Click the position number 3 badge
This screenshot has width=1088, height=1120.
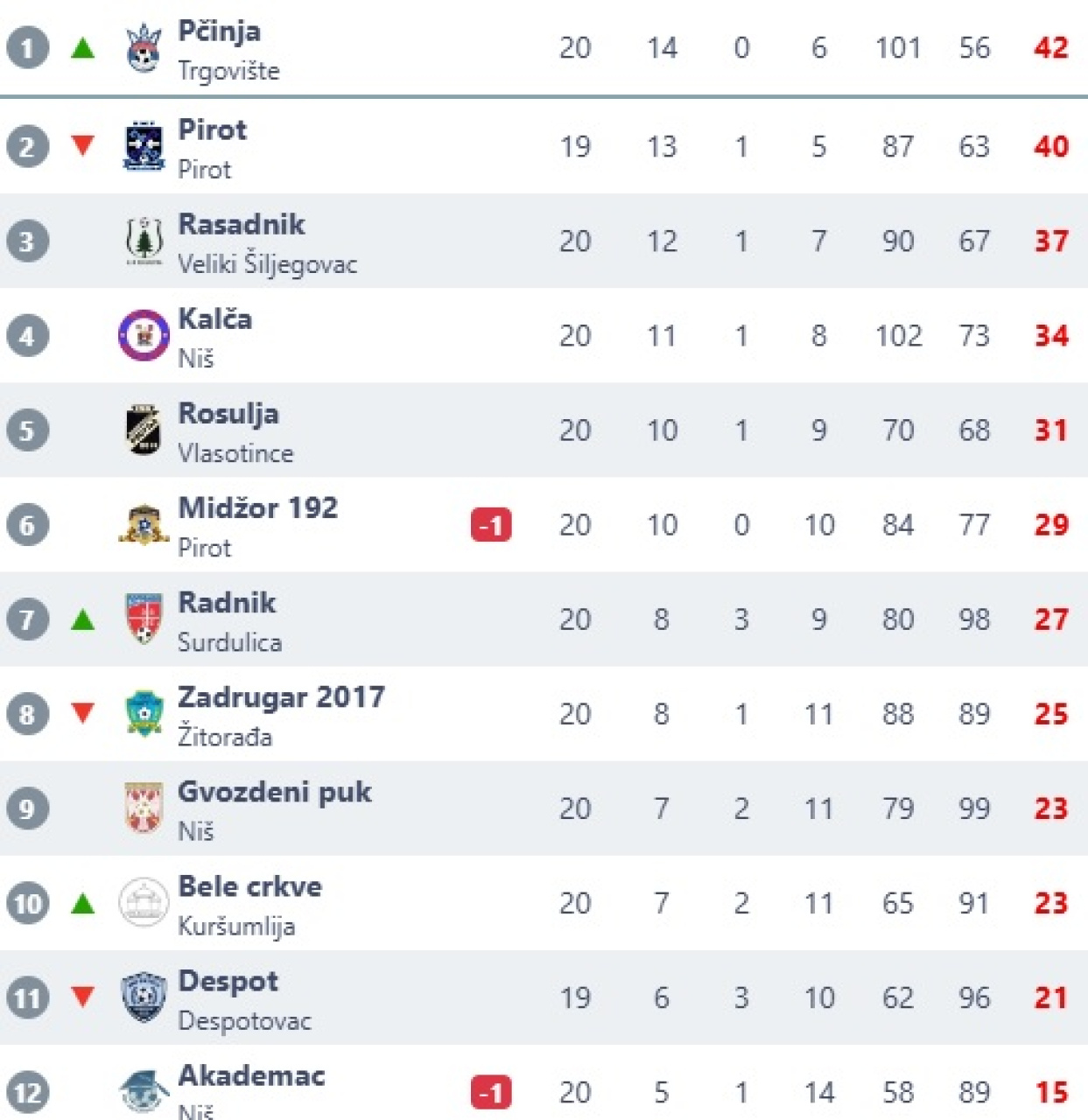[27, 241]
